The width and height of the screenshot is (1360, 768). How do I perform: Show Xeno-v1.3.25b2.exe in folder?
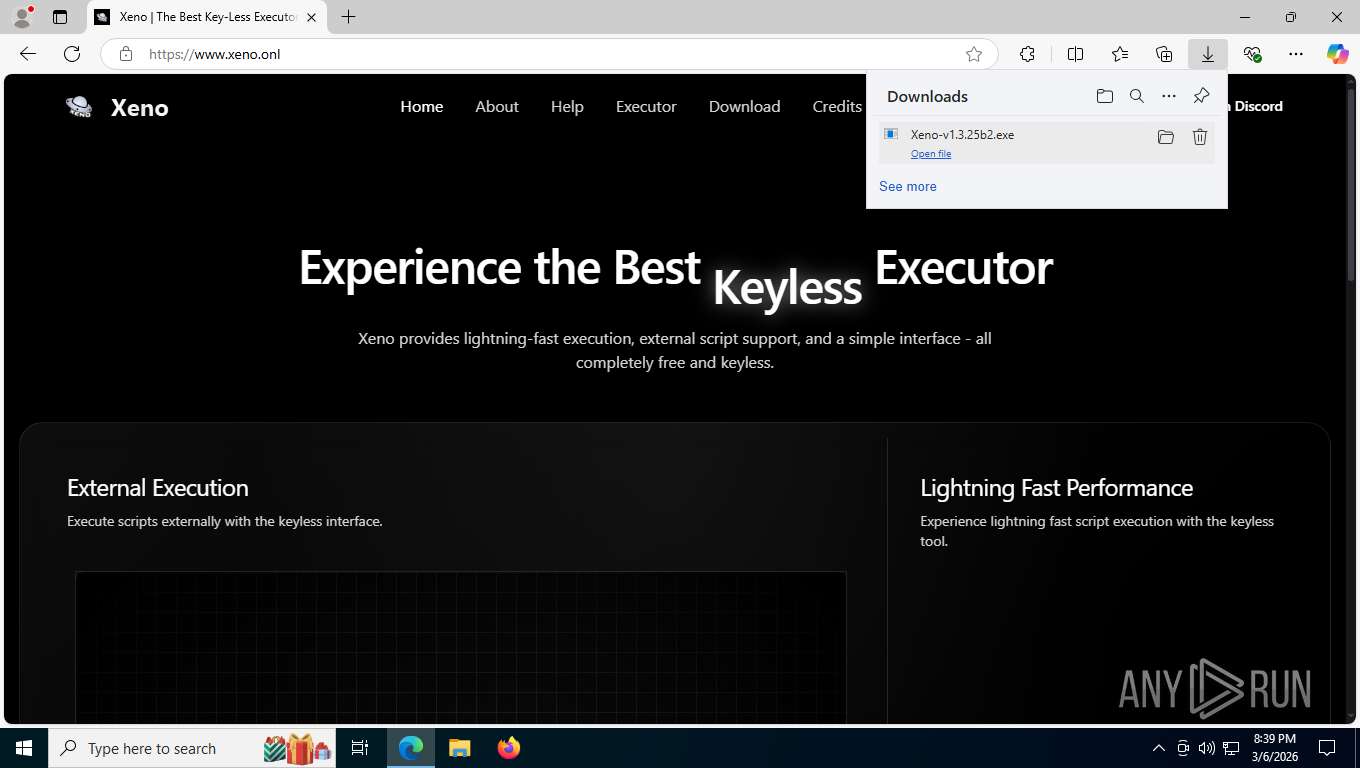point(1166,137)
